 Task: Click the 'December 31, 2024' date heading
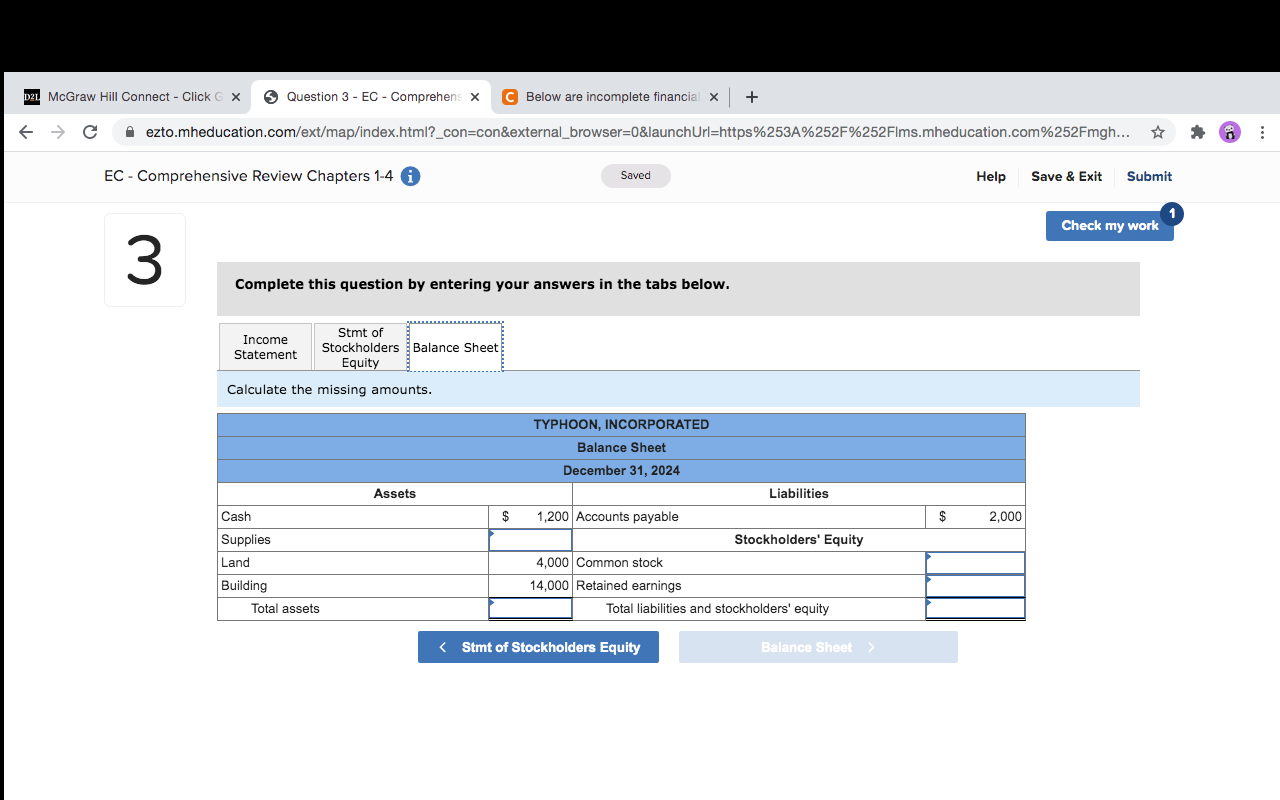click(x=621, y=471)
